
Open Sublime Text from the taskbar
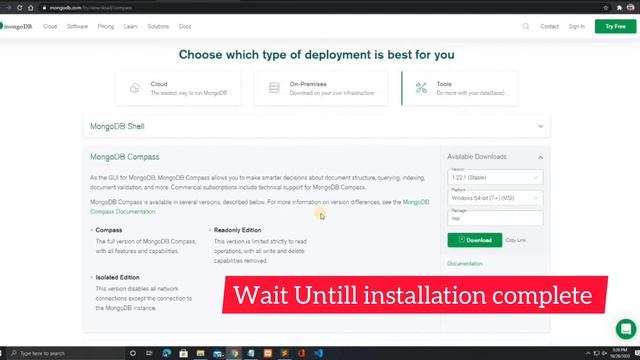[x=284, y=353]
